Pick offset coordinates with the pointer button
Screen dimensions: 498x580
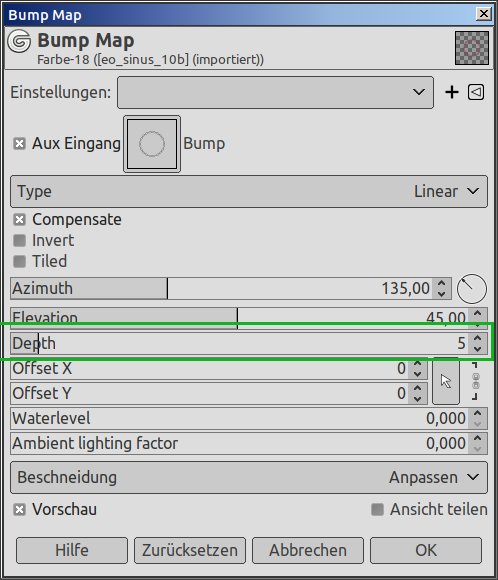coord(446,381)
